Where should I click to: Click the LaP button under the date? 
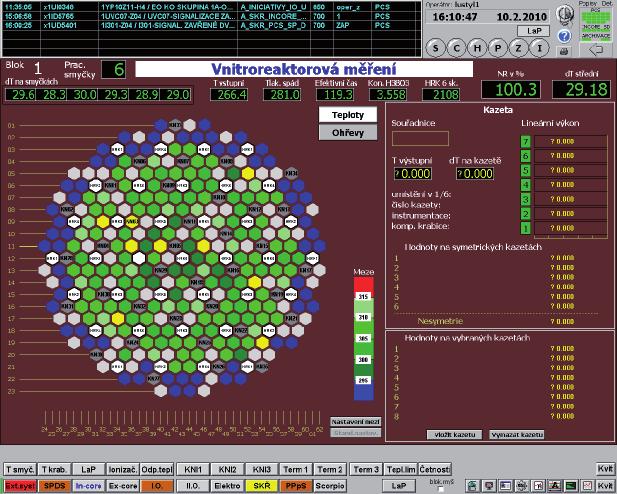pyautogui.click(x=534, y=31)
